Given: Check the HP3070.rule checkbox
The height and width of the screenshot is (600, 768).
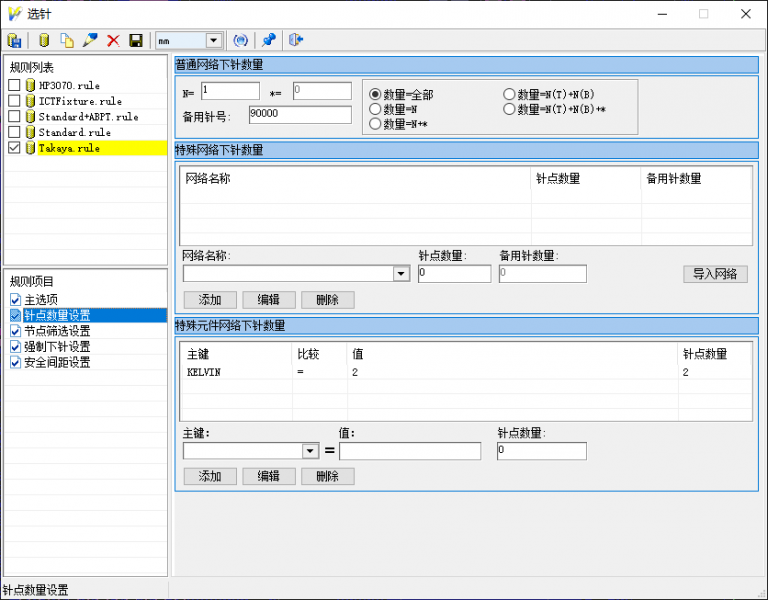Looking at the screenshot, I should [x=14, y=85].
